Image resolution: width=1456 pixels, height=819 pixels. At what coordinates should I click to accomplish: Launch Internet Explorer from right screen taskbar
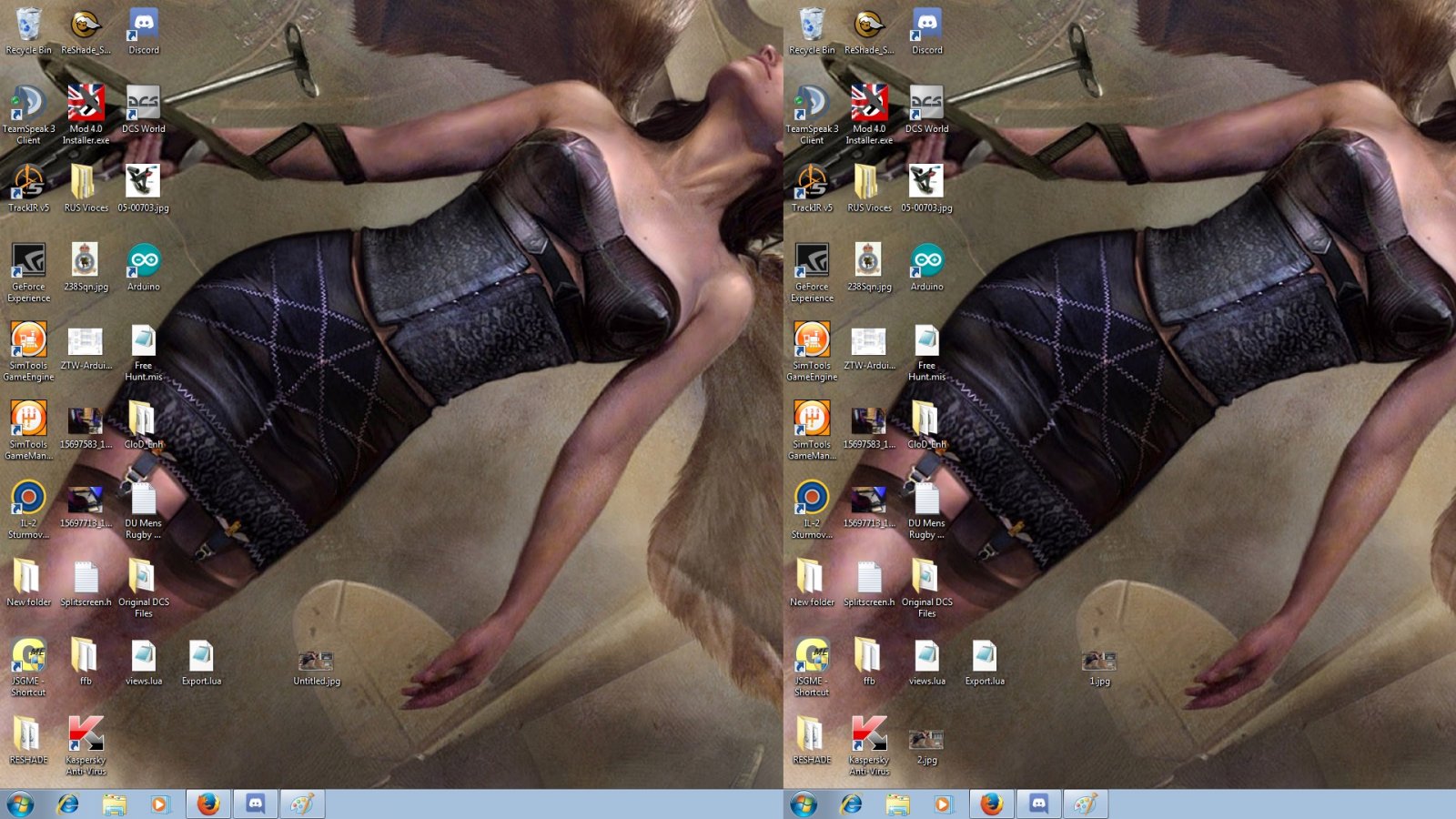pyautogui.click(x=852, y=804)
